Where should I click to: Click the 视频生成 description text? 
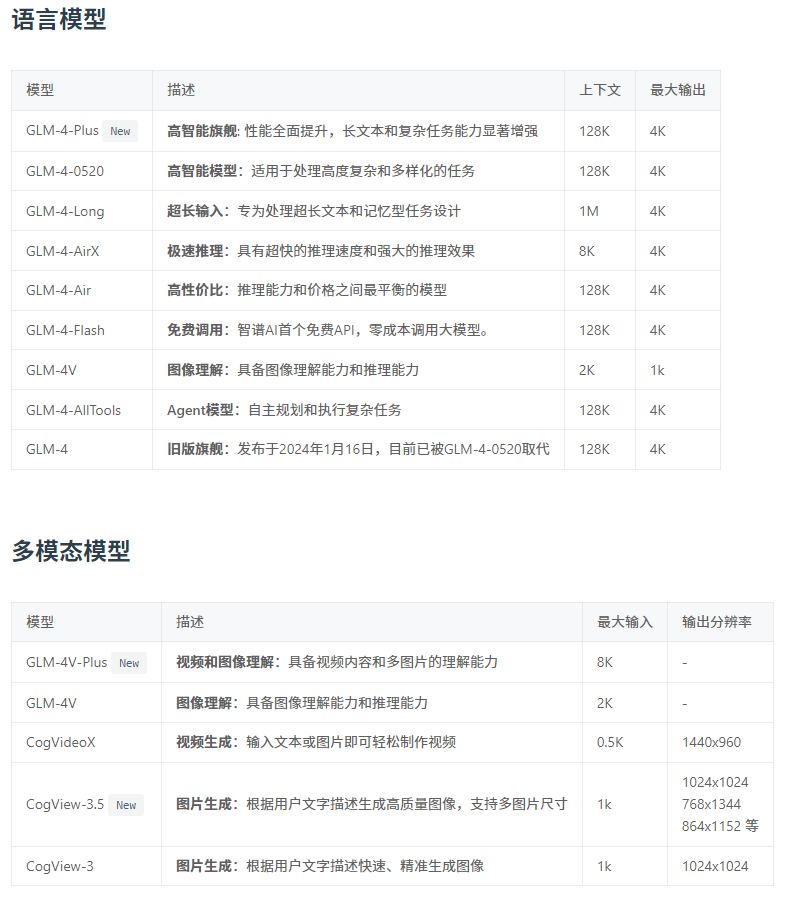[316, 743]
